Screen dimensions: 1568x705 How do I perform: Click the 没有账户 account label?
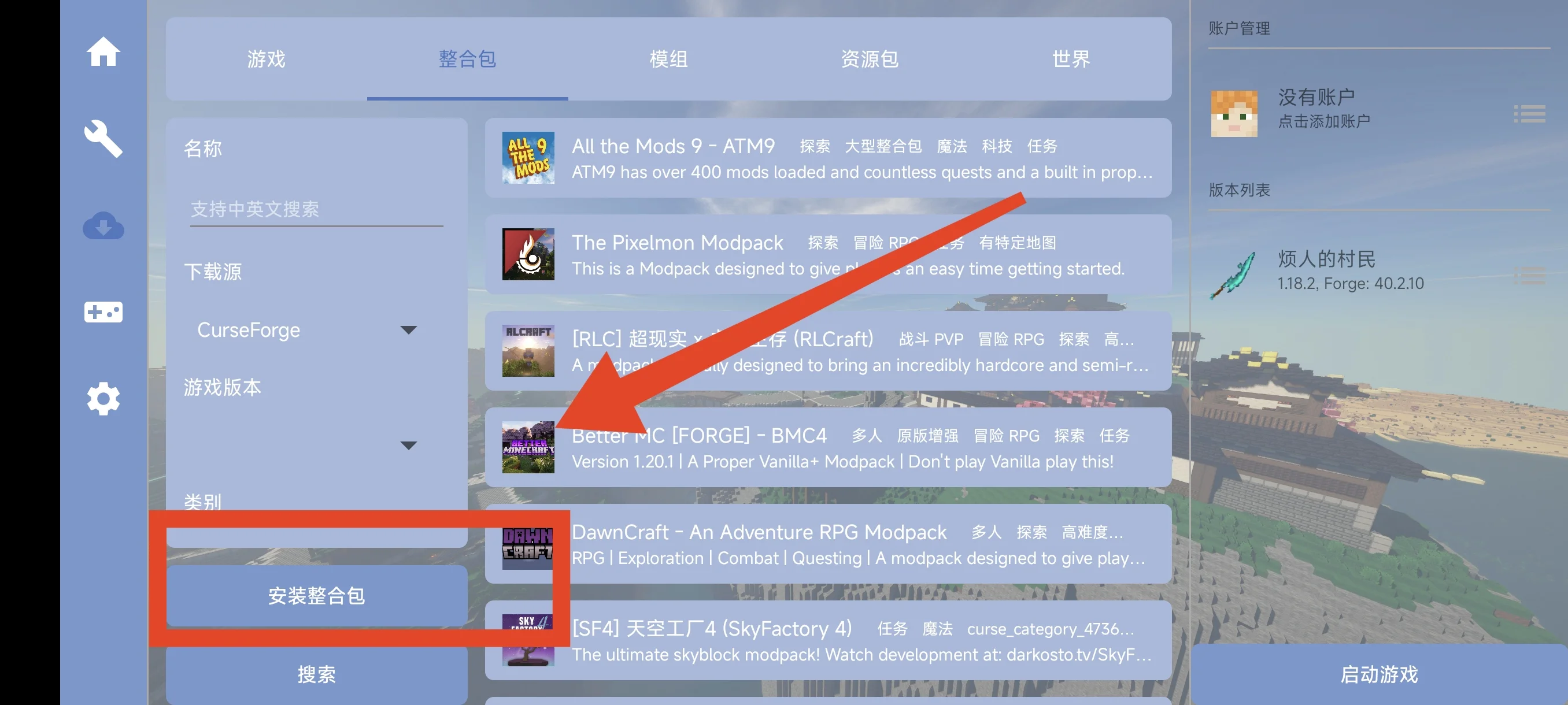(x=1316, y=97)
